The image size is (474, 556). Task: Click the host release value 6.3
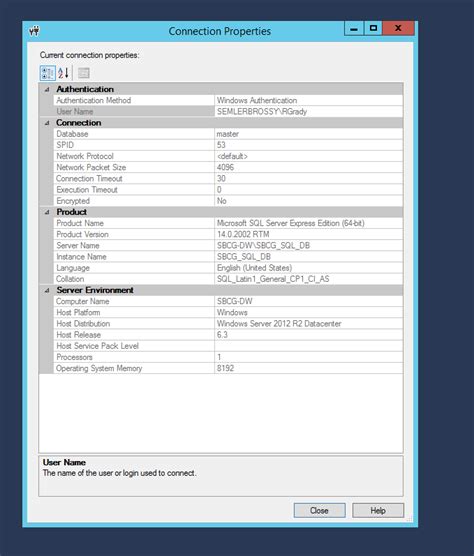(x=222, y=335)
